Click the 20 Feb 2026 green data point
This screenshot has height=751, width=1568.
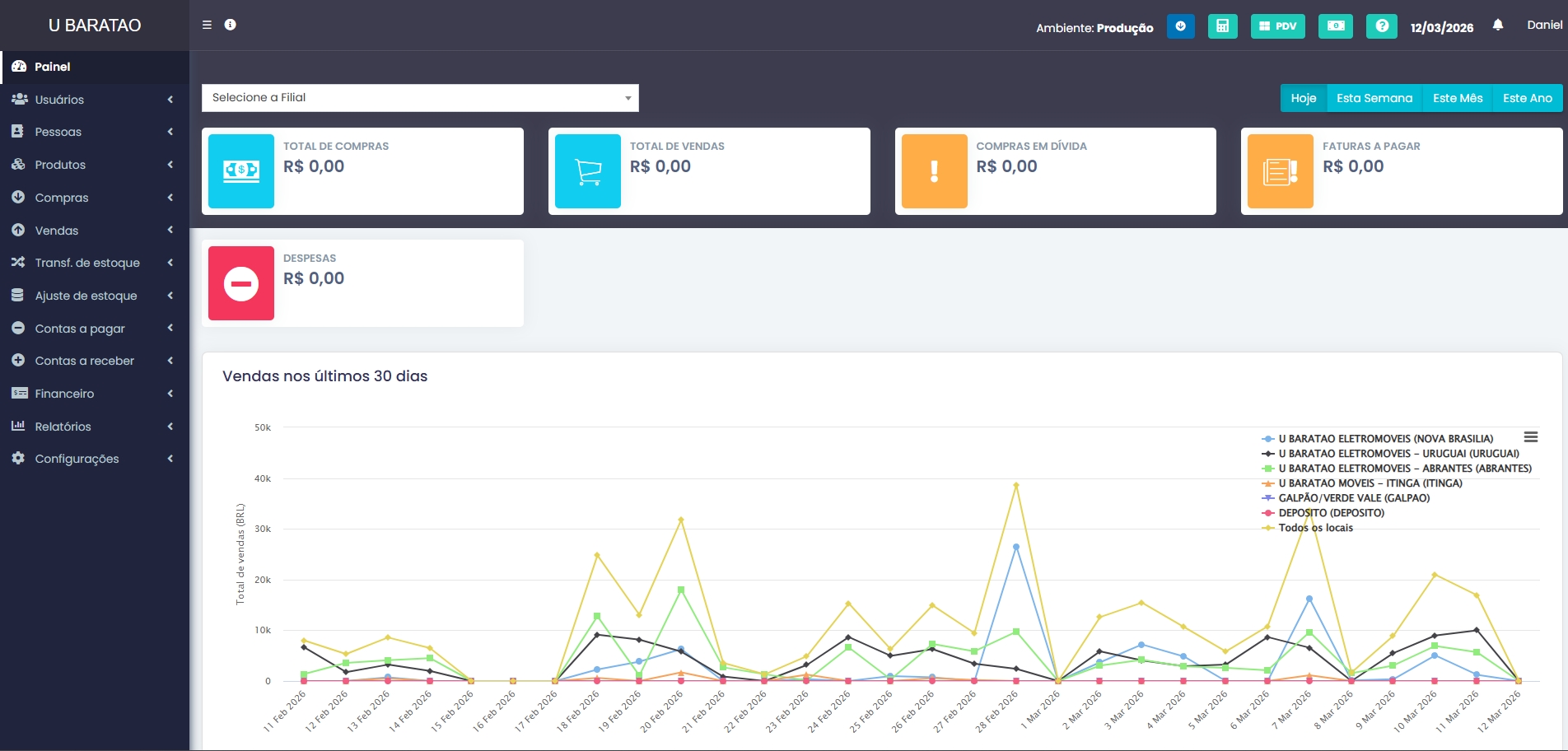click(x=681, y=590)
